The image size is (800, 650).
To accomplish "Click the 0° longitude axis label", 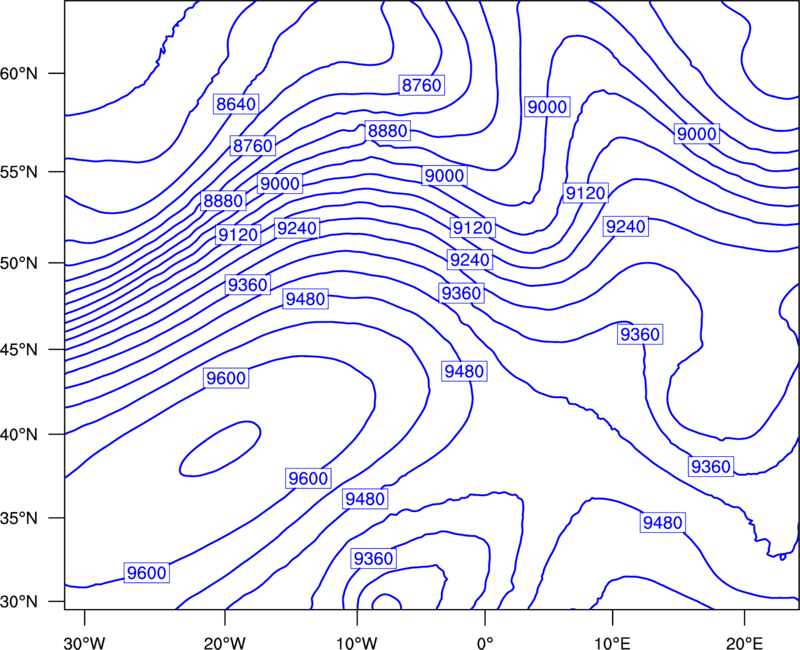I will click(485, 643).
